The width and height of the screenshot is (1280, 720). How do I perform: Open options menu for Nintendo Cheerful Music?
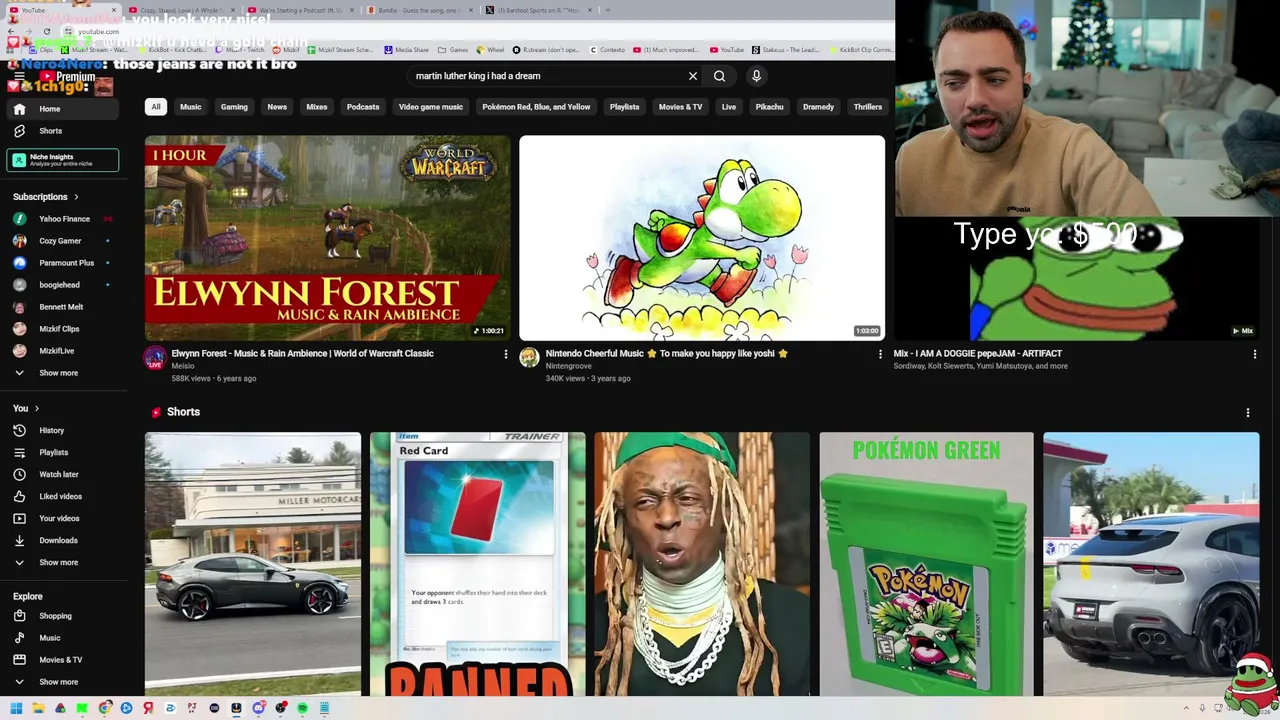(x=880, y=354)
